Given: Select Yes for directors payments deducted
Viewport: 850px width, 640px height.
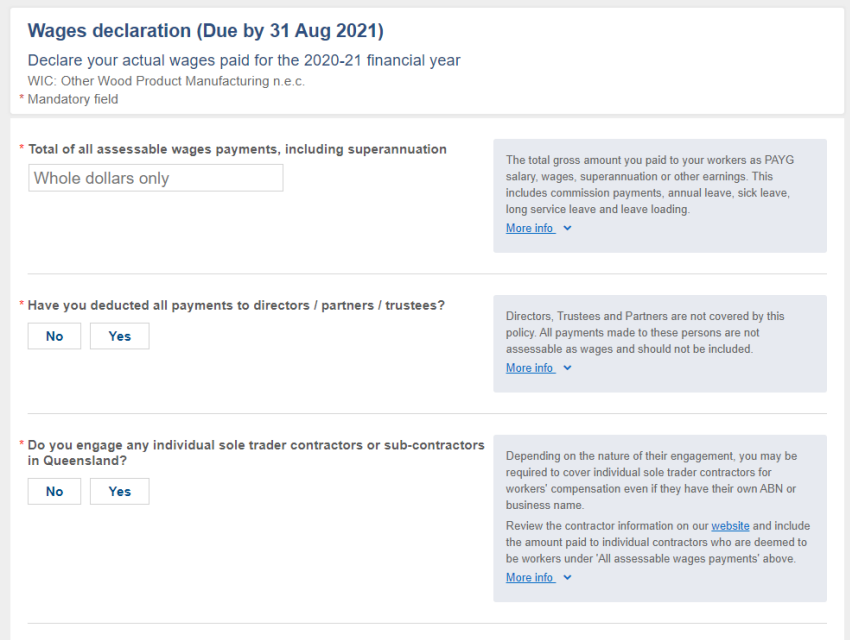Looking at the screenshot, I should [119, 336].
